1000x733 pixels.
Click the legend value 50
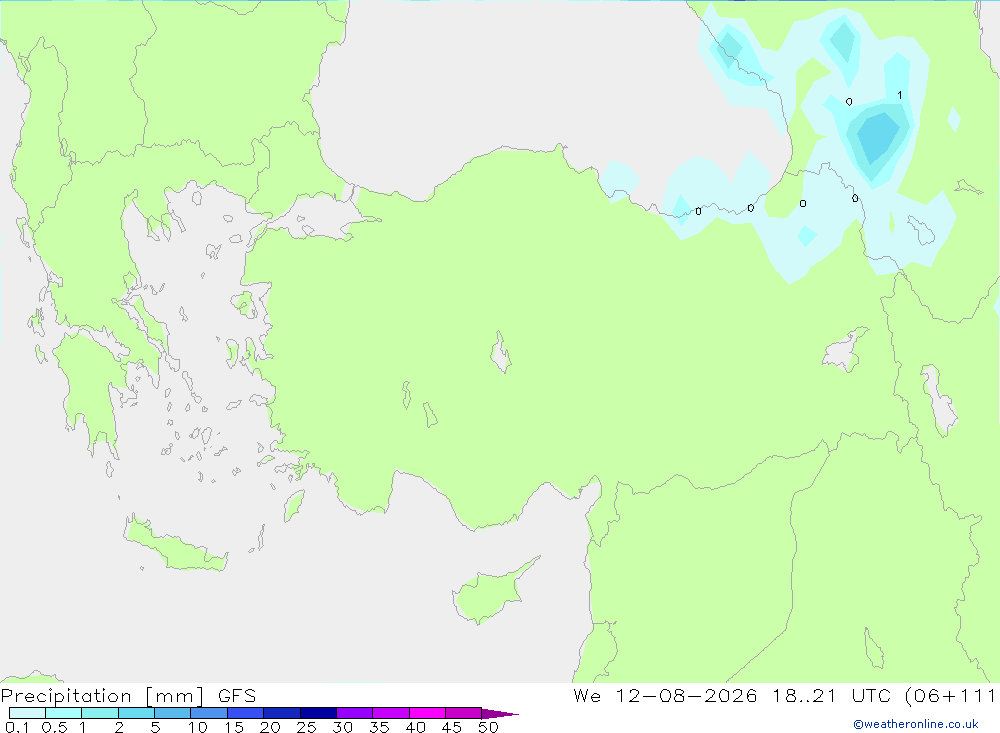coord(488,727)
